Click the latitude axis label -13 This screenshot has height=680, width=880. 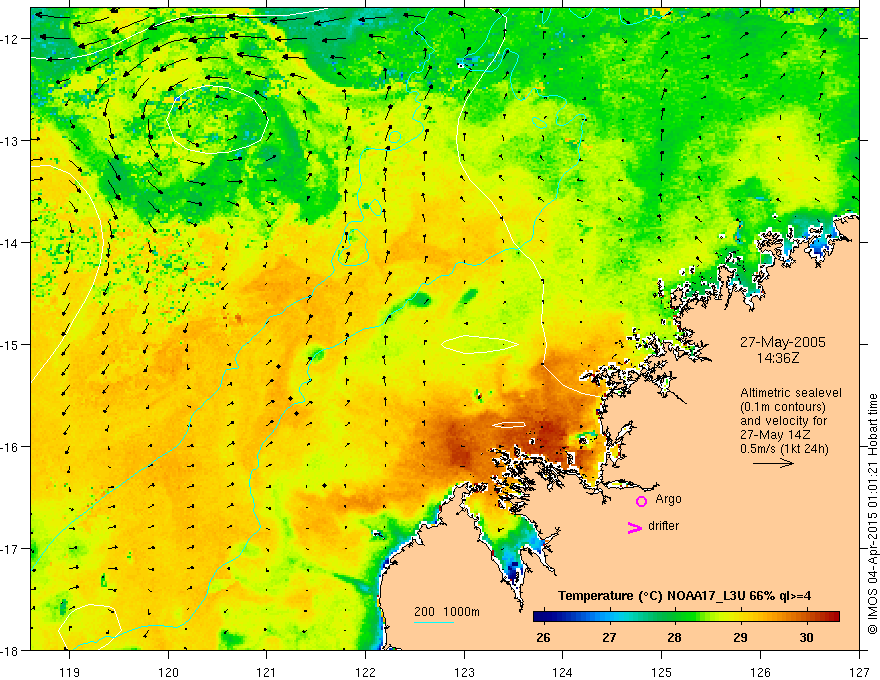(x=11, y=141)
